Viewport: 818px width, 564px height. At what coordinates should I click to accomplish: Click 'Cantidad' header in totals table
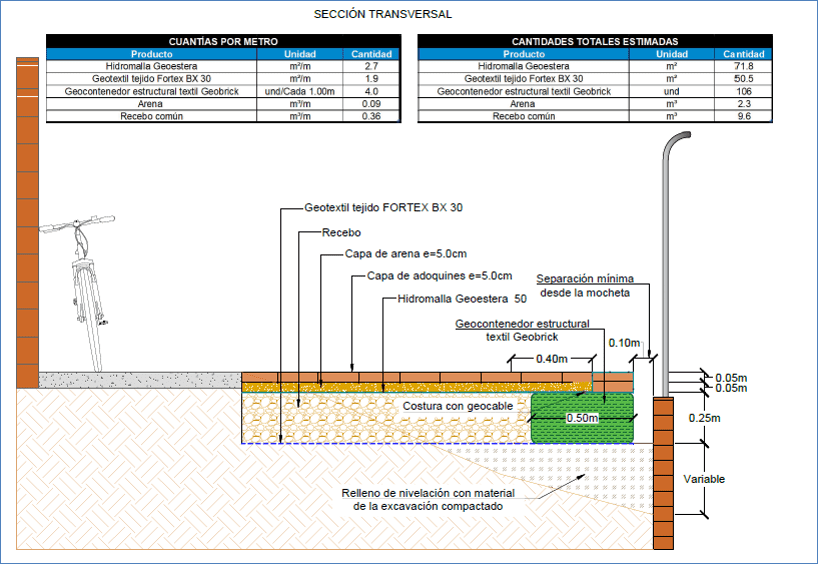743,54
